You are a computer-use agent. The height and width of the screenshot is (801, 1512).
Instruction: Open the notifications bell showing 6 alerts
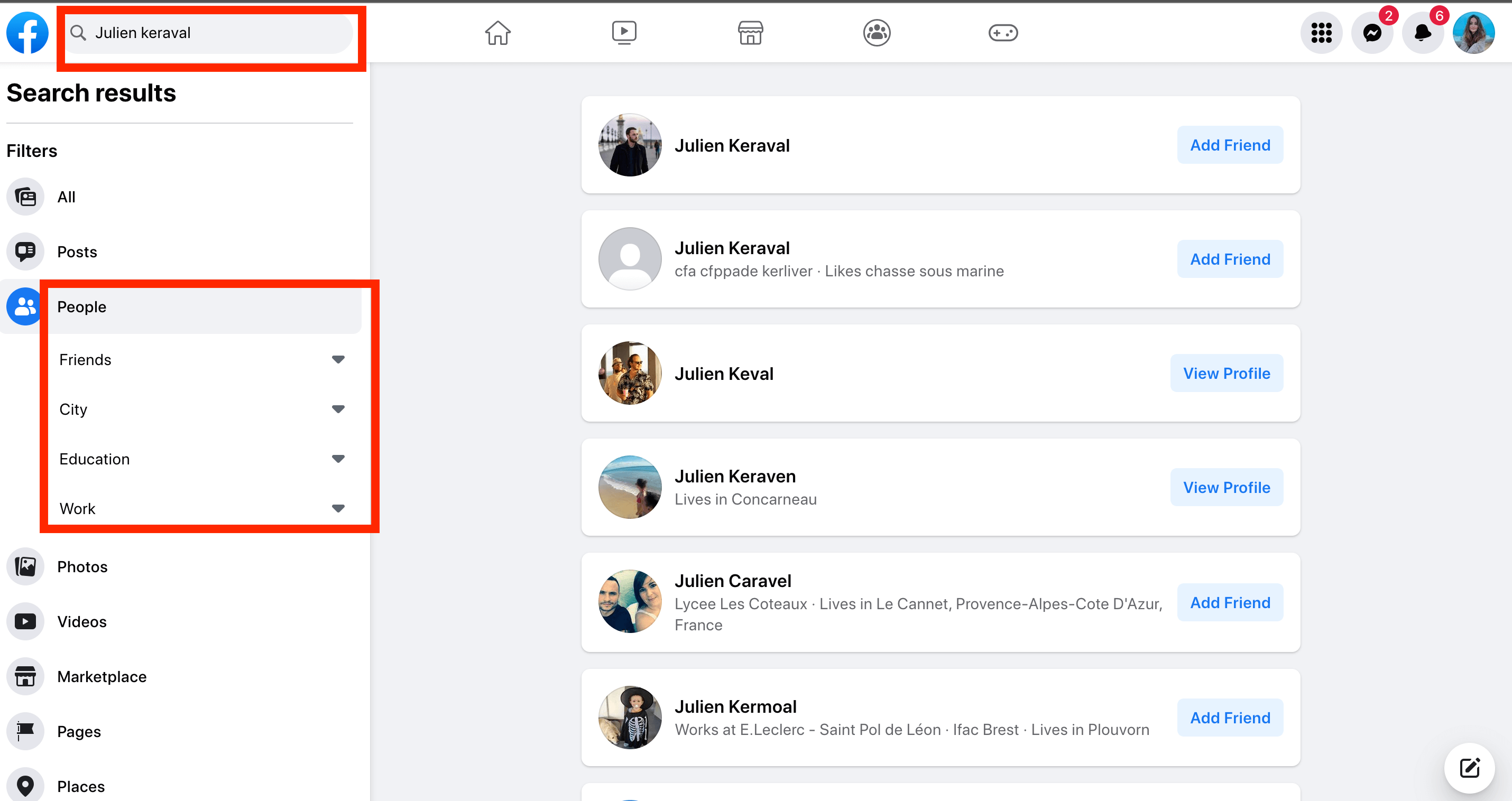point(1423,32)
